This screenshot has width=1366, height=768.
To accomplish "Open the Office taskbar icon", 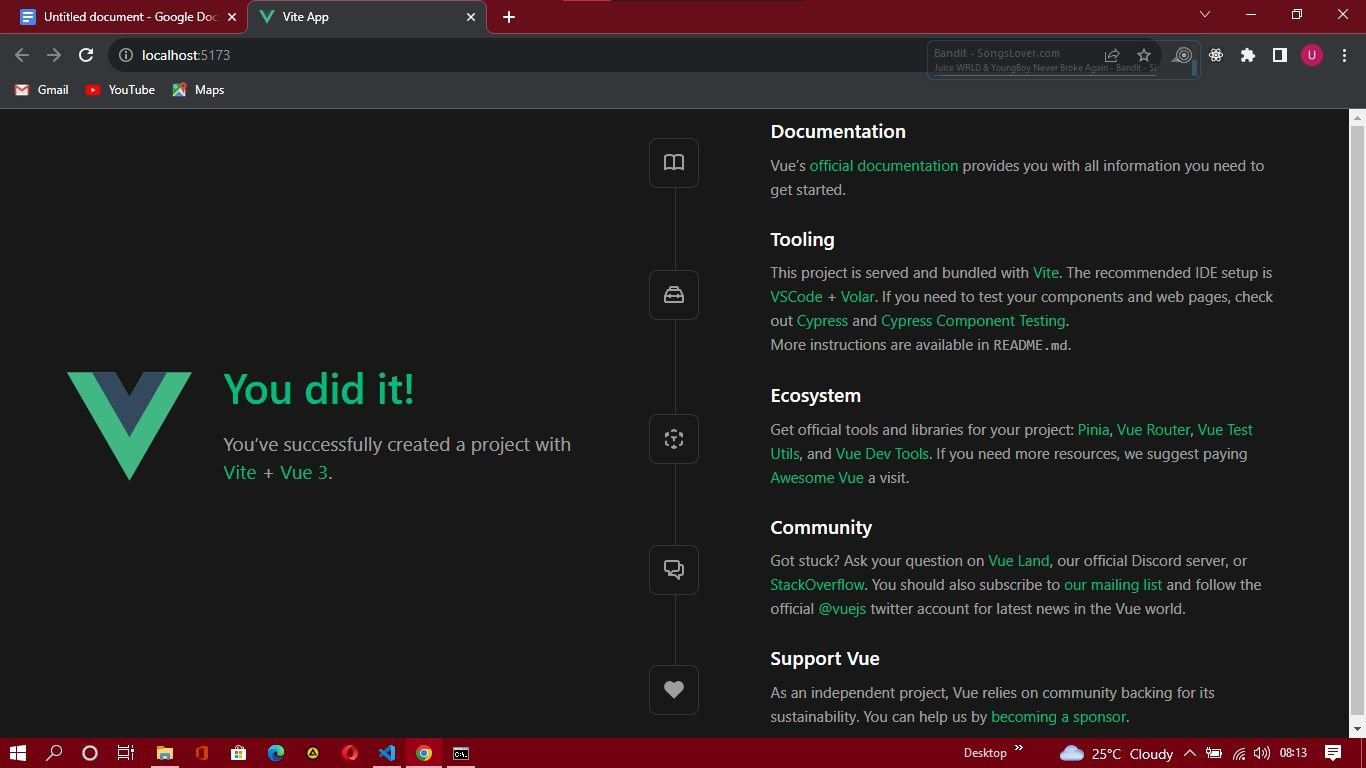I will click(201, 753).
